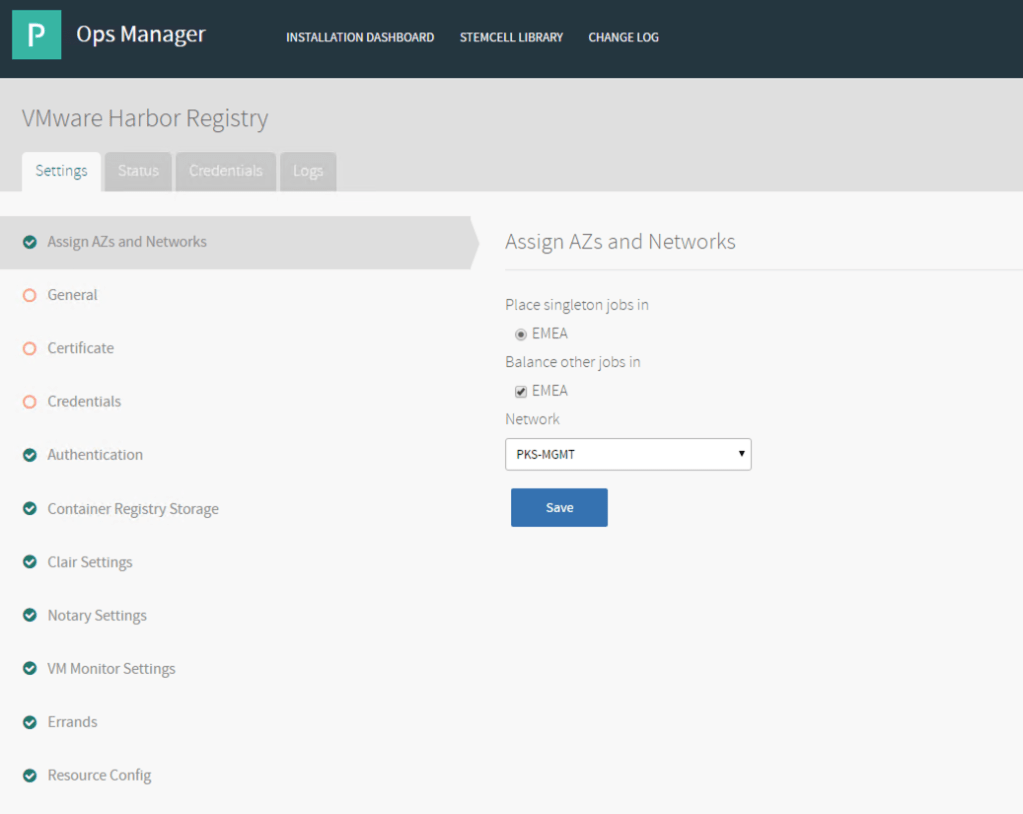The image size is (1023, 814).
Task: Select EMEA radio for singleton jobs
Action: click(521, 335)
